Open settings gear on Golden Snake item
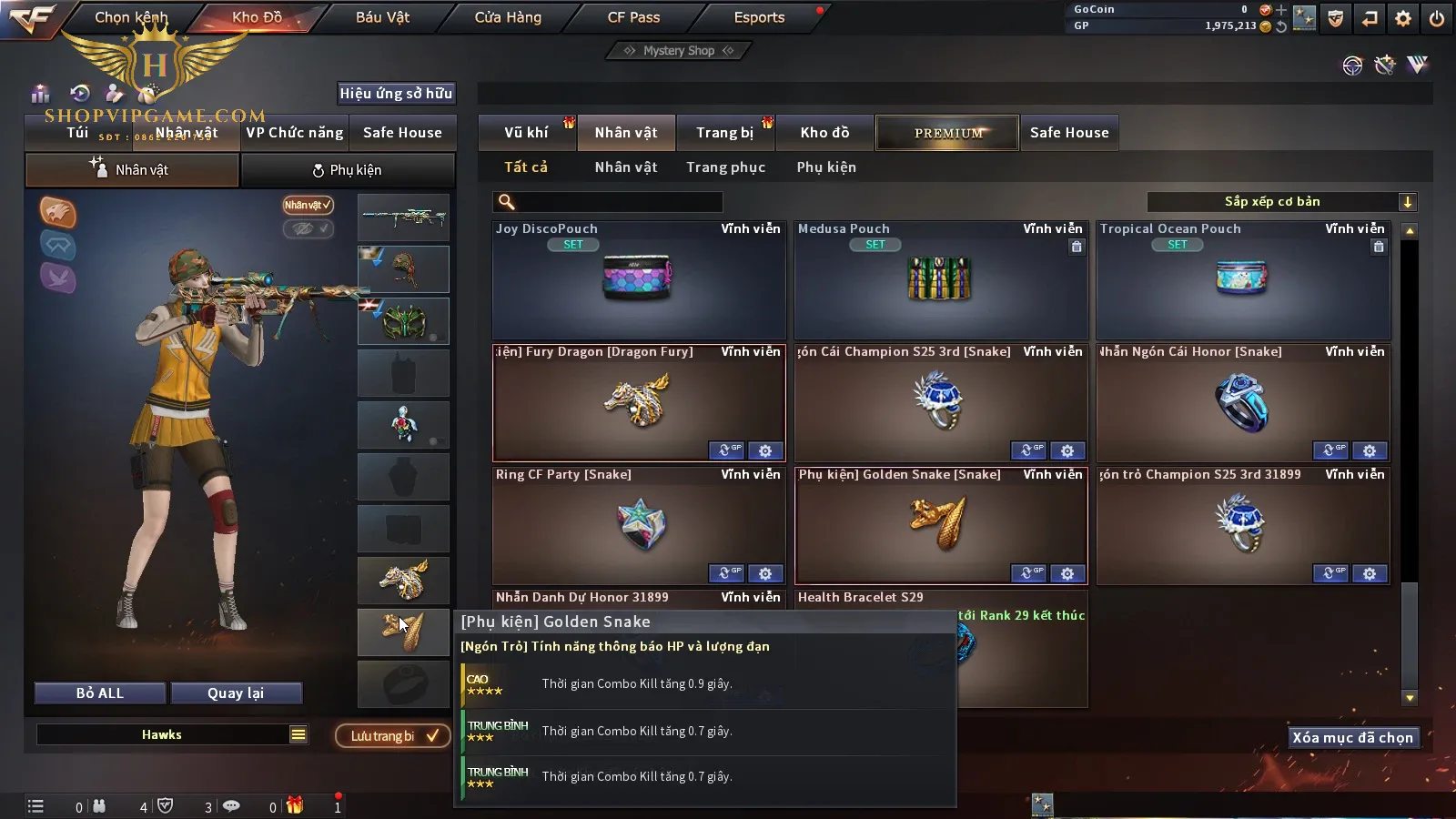The height and width of the screenshot is (819, 1456). coord(1067,573)
